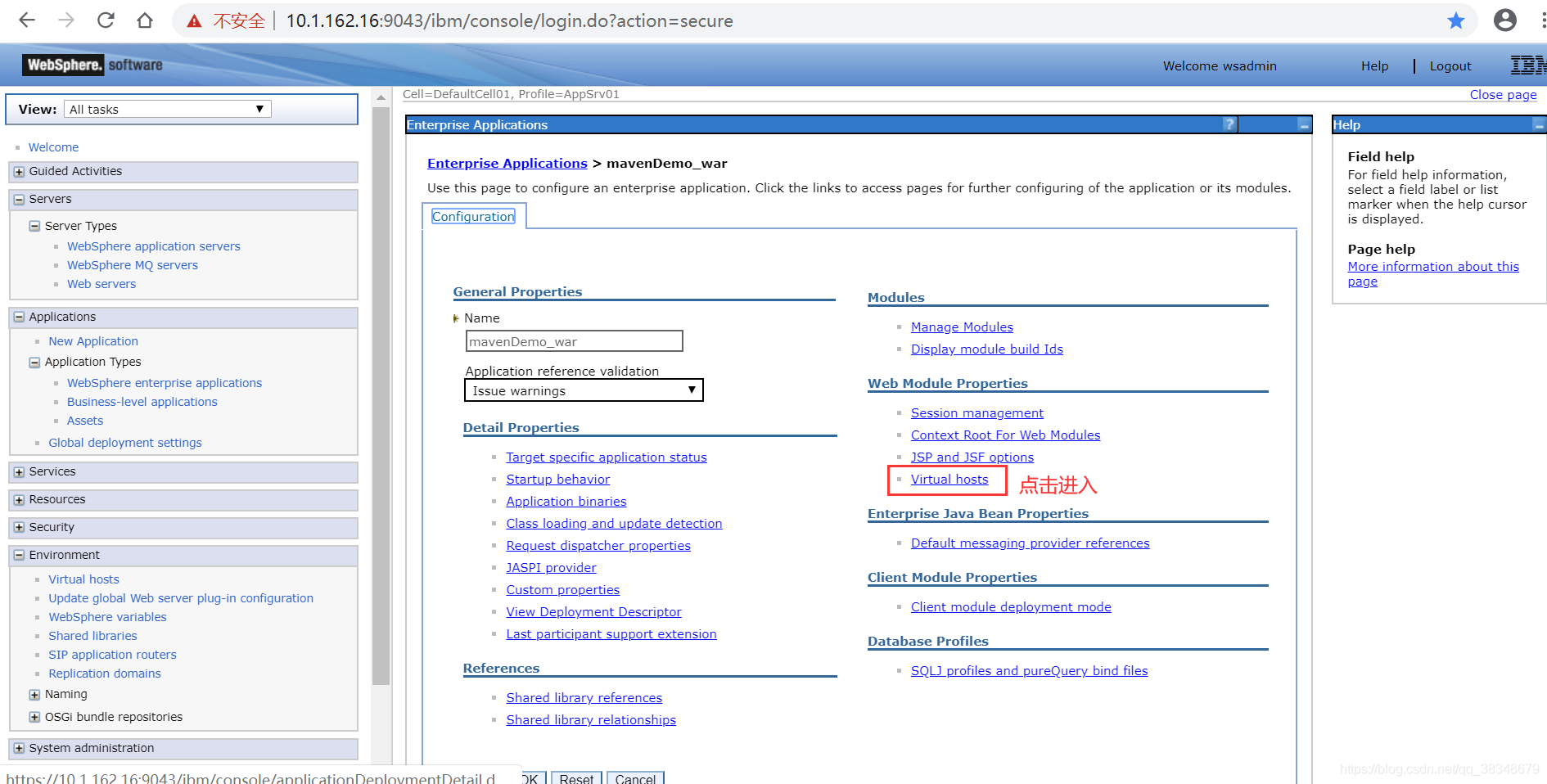Image resolution: width=1547 pixels, height=784 pixels.
Task: Open the Welcome navigation link
Action: click(53, 147)
